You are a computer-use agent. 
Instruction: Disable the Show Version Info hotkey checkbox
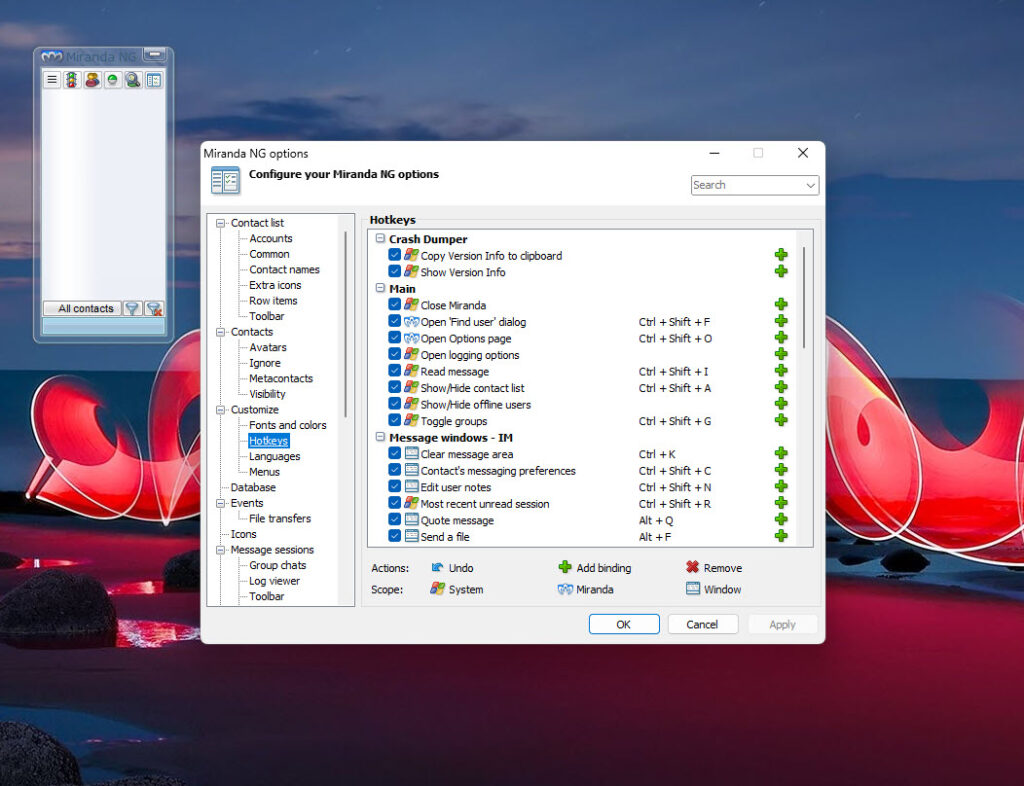[394, 271]
